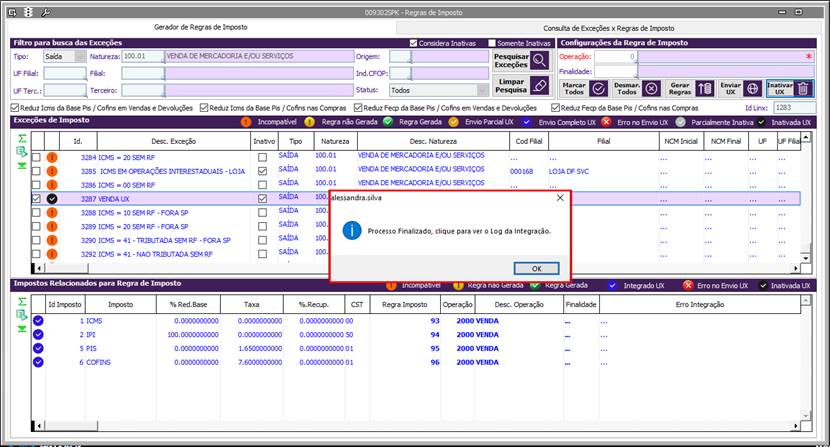Click the sum icon beside Exceções grid
This screenshot has width=830, height=447.
22,137
